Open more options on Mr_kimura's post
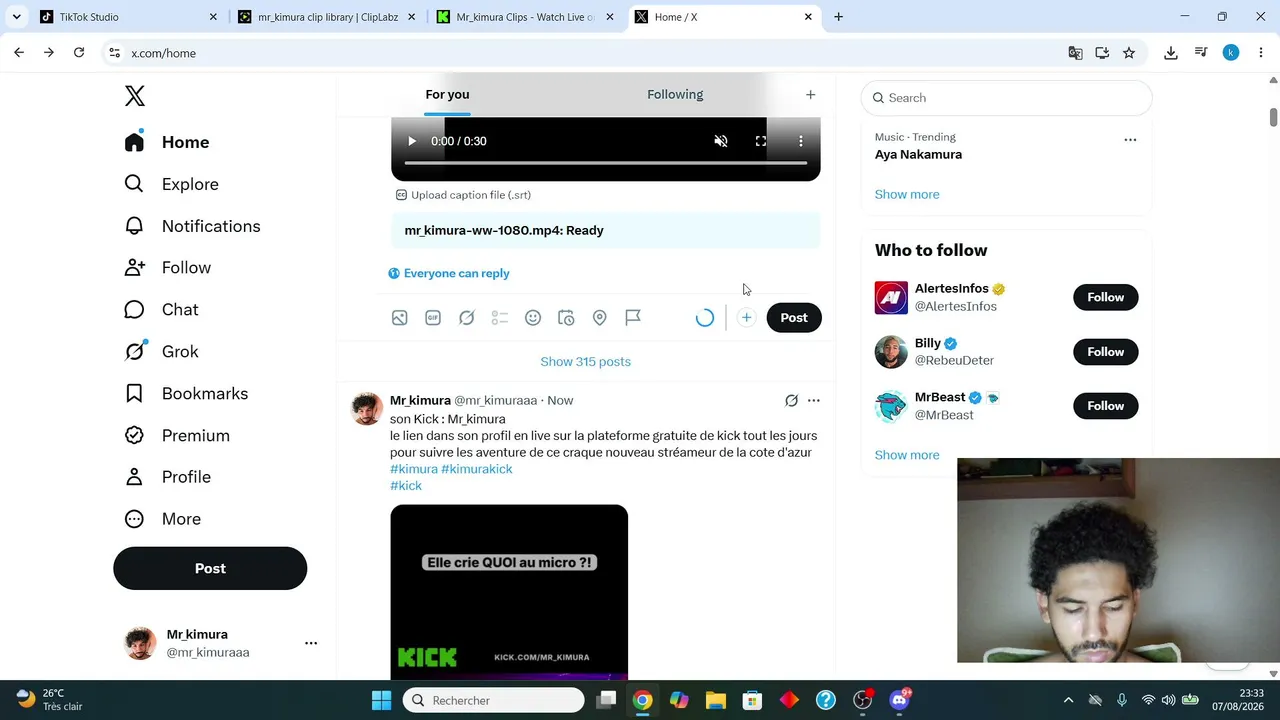Viewport: 1280px width, 720px height. tap(814, 401)
